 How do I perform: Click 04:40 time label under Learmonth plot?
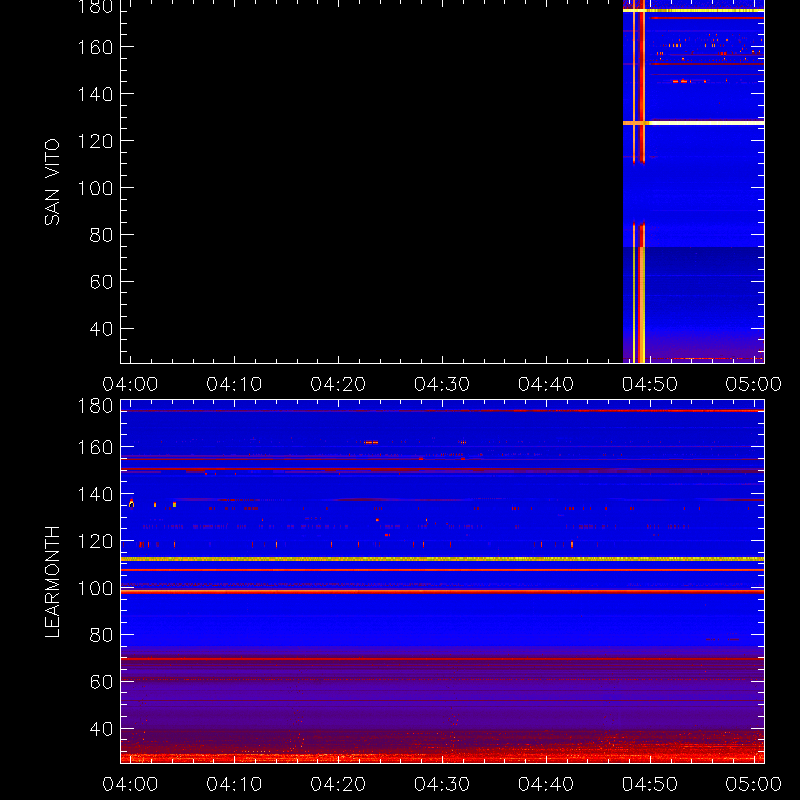click(546, 784)
